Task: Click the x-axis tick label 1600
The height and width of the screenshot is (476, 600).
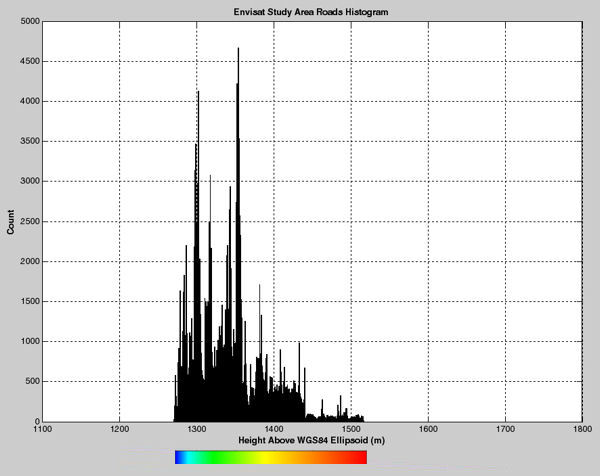Action: coord(428,429)
